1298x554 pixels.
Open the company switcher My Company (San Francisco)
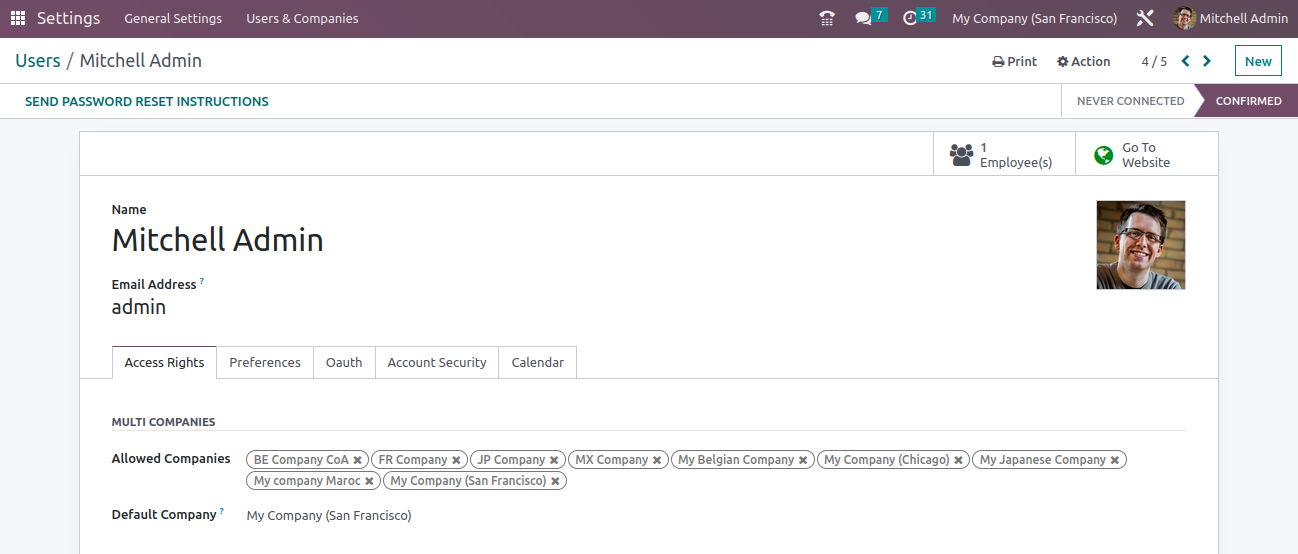1035,18
